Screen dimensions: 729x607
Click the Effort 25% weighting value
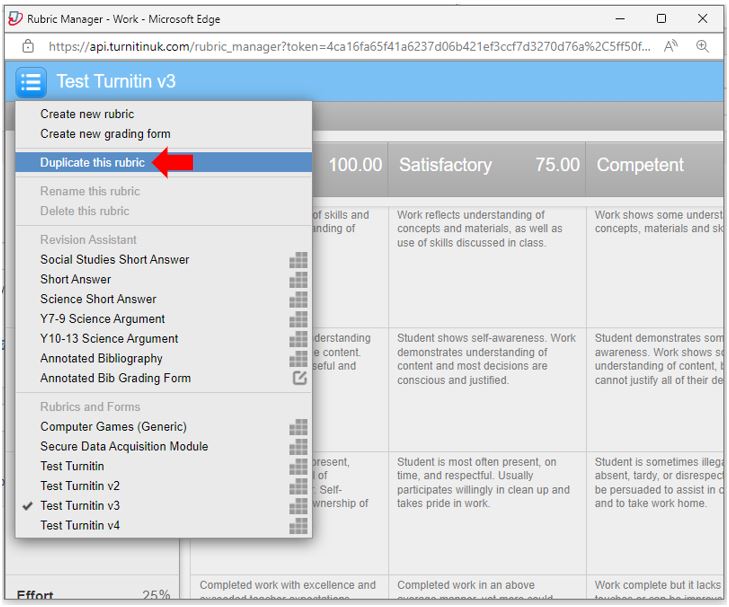tap(156, 594)
